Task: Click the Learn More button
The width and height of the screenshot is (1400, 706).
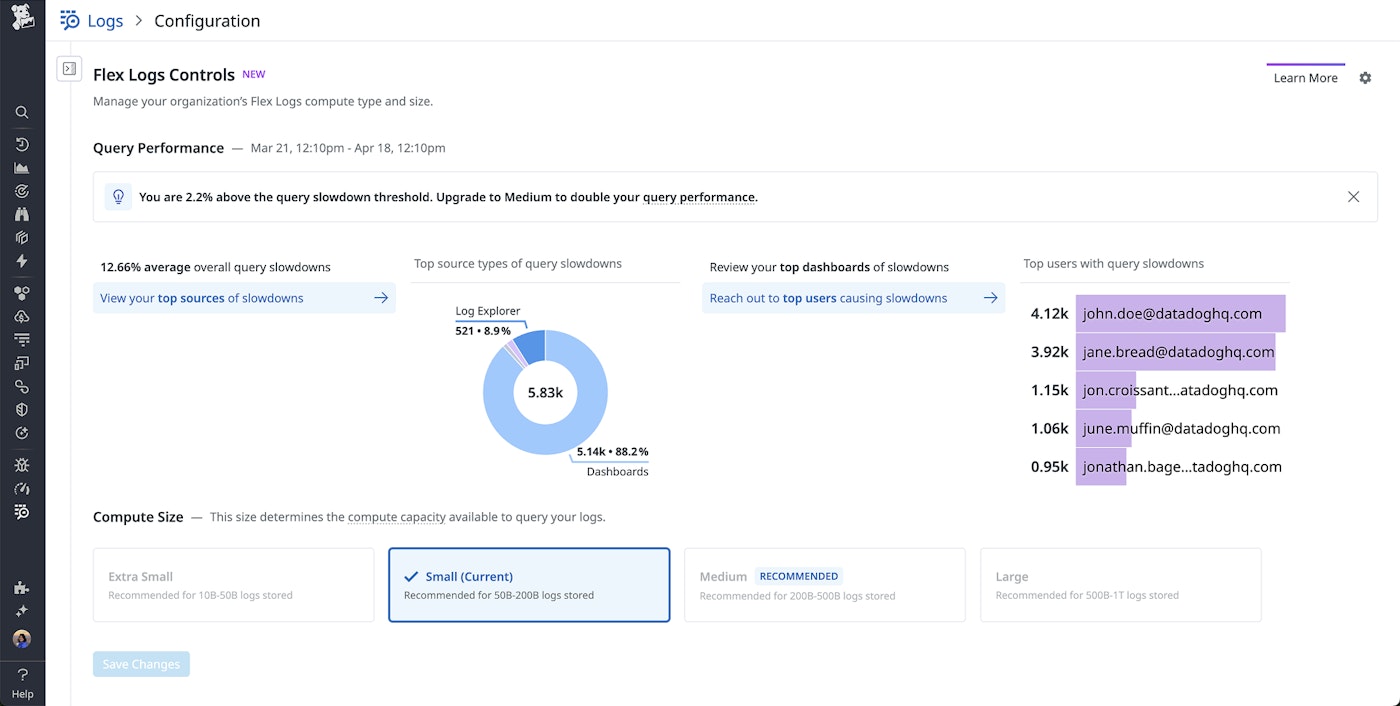Action: (1305, 78)
